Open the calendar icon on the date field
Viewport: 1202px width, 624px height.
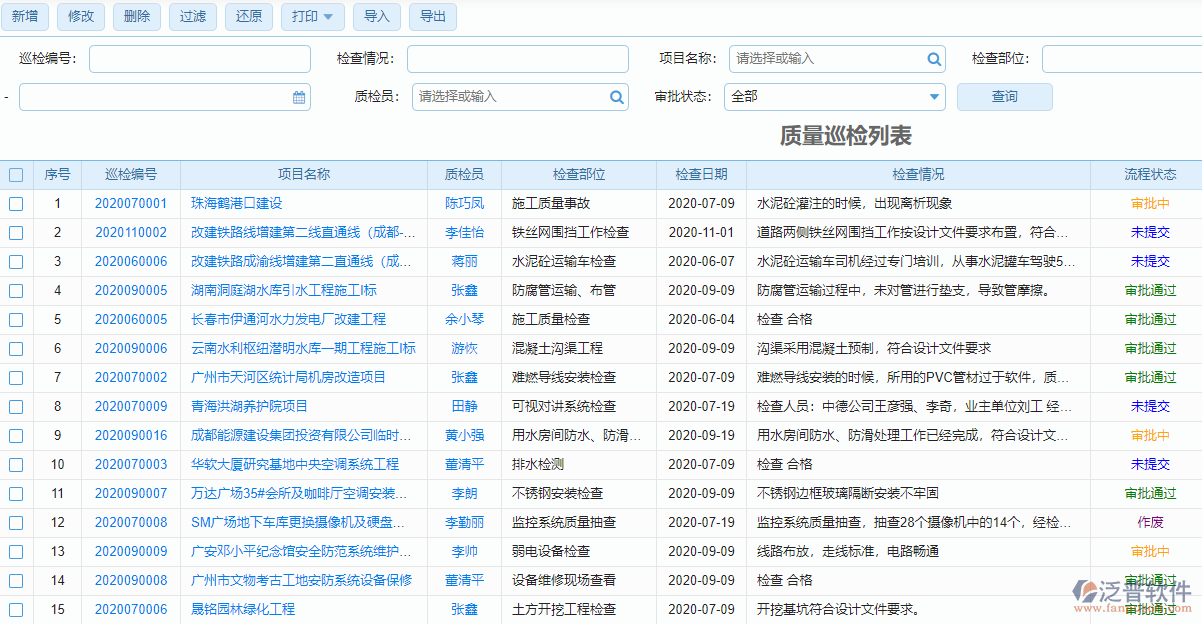(x=296, y=97)
